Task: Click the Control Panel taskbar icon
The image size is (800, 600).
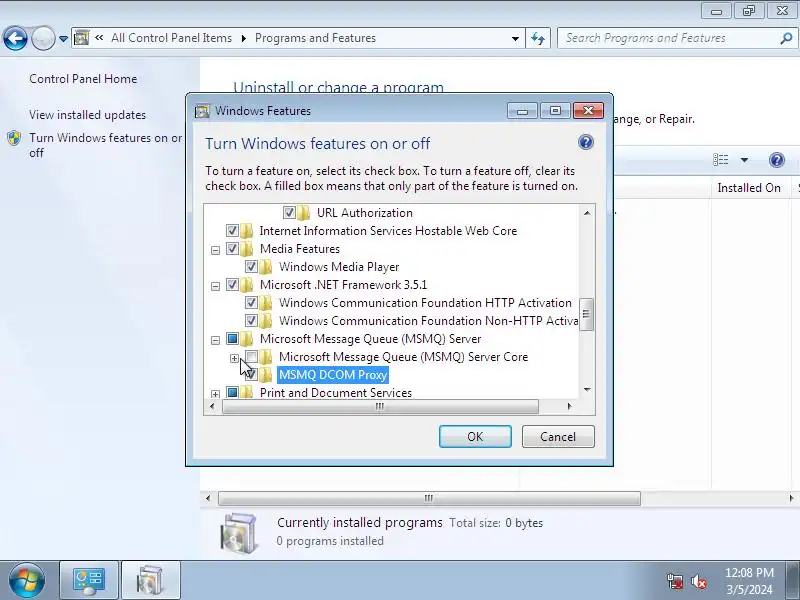Action: [x=89, y=581]
